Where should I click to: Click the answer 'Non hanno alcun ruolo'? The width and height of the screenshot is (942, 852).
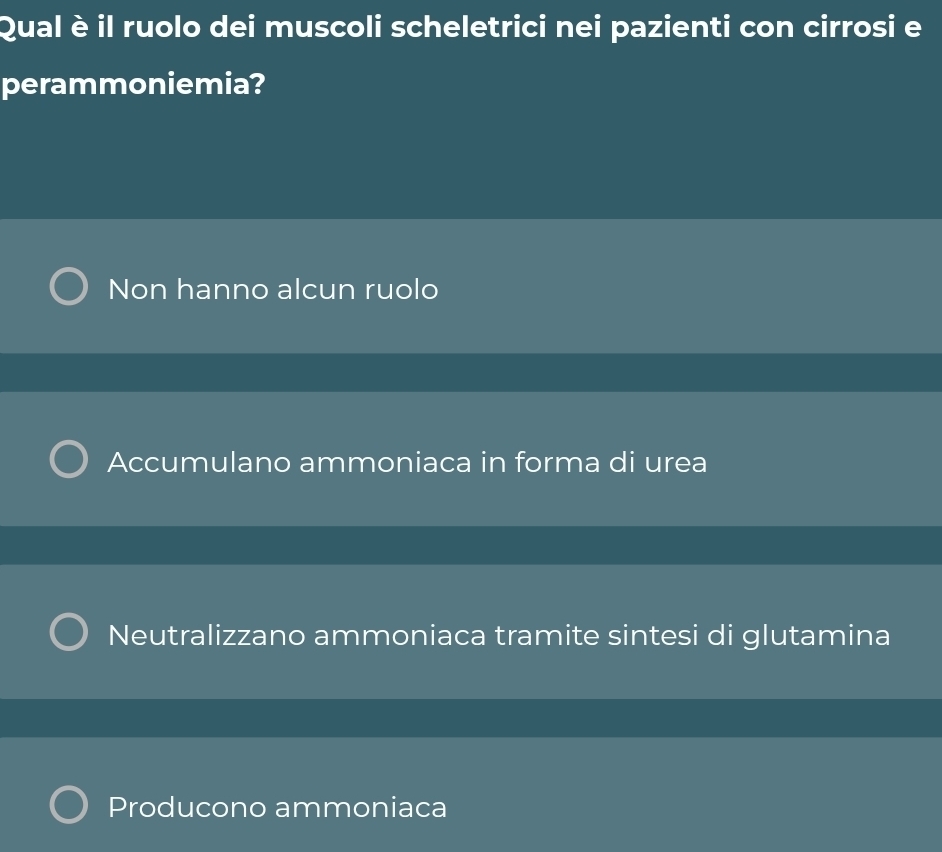point(273,290)
